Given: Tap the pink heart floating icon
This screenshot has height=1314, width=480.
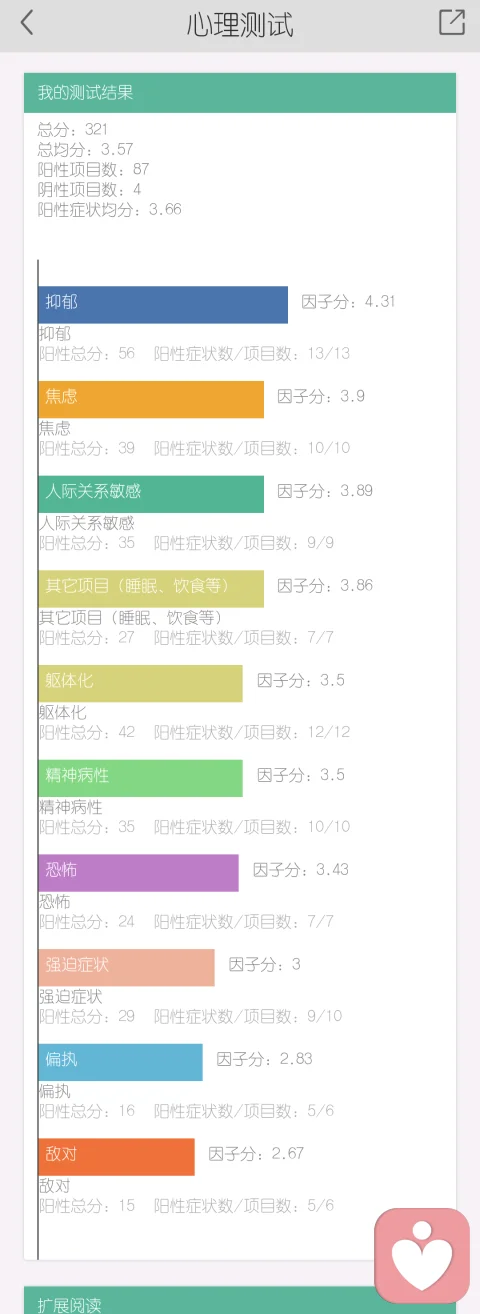Looking at the screenshot, I should coord(422,1255).
